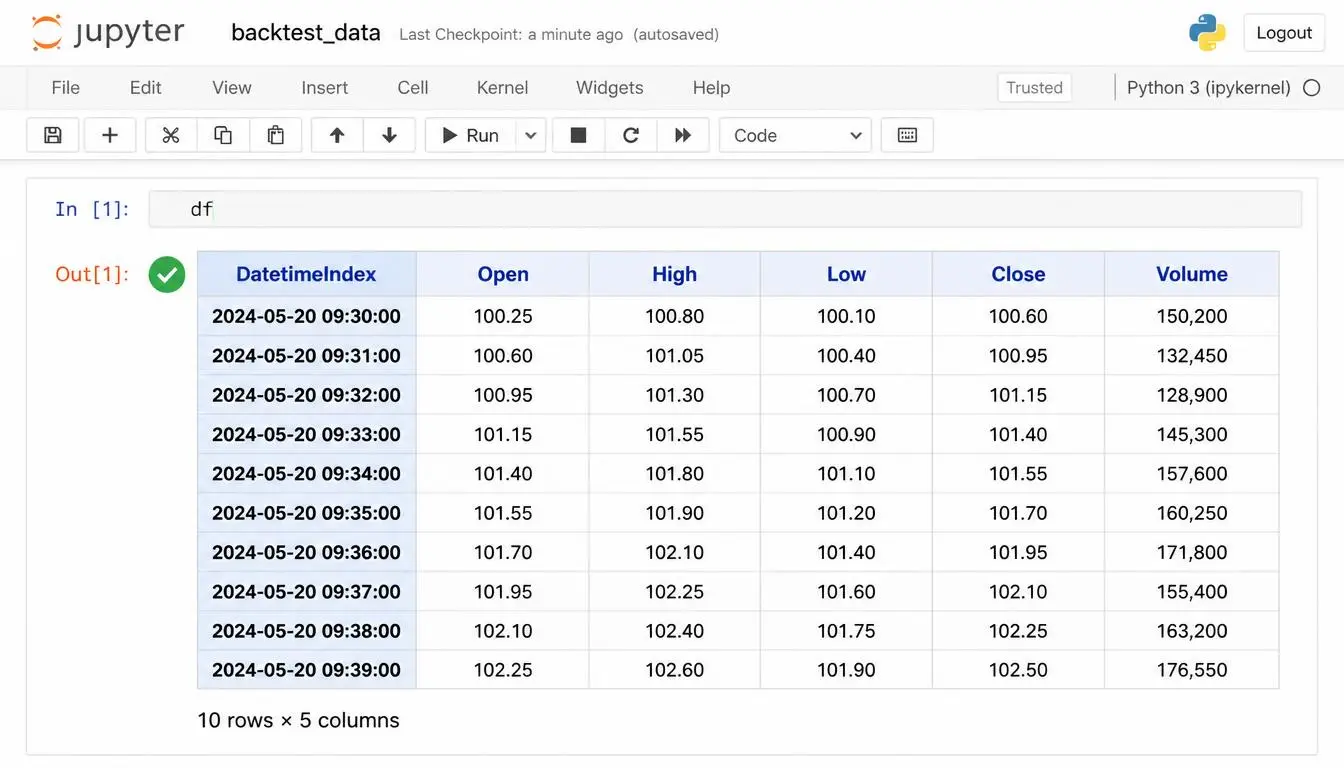Click the "10 rows × 5 columns" summary
The image size is (1344, 768).
coord(298,720)
